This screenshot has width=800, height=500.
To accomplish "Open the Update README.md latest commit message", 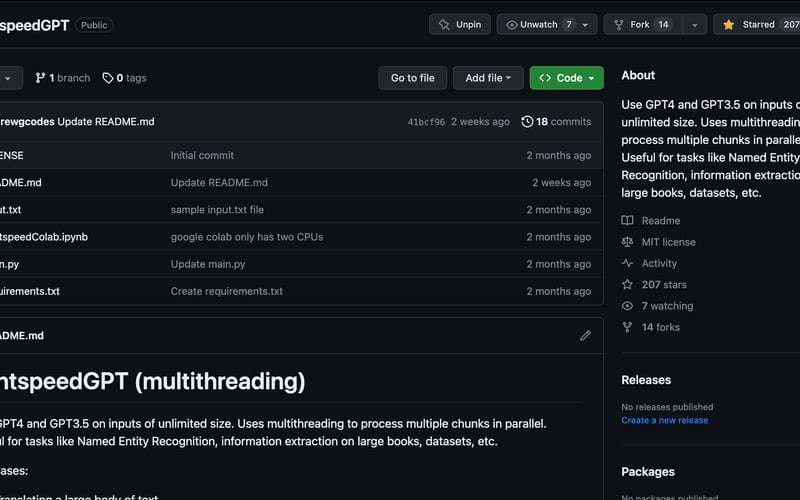I will (x=106, y=121).
